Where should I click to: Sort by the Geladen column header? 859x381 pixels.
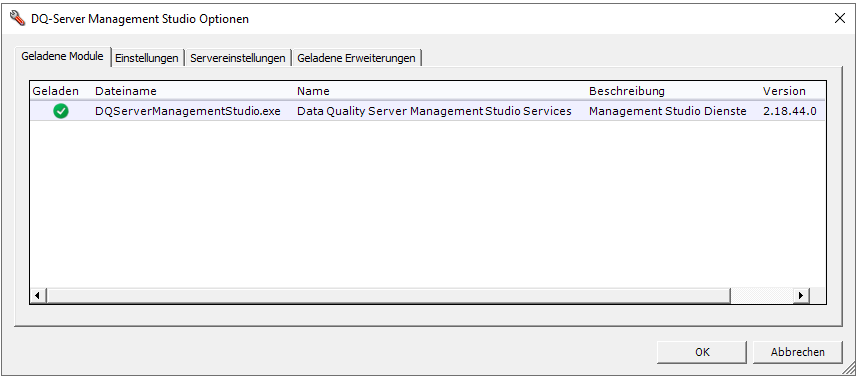(x=56, y=91)
